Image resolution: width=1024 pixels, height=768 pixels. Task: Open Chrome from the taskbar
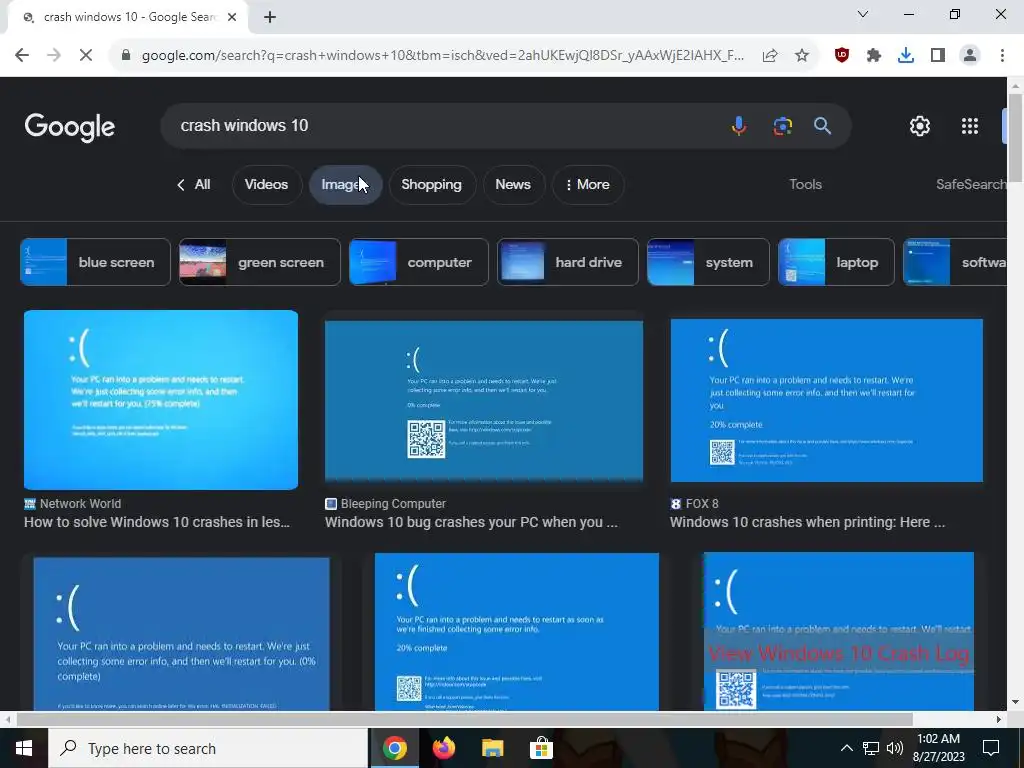(x=394, y=748)
